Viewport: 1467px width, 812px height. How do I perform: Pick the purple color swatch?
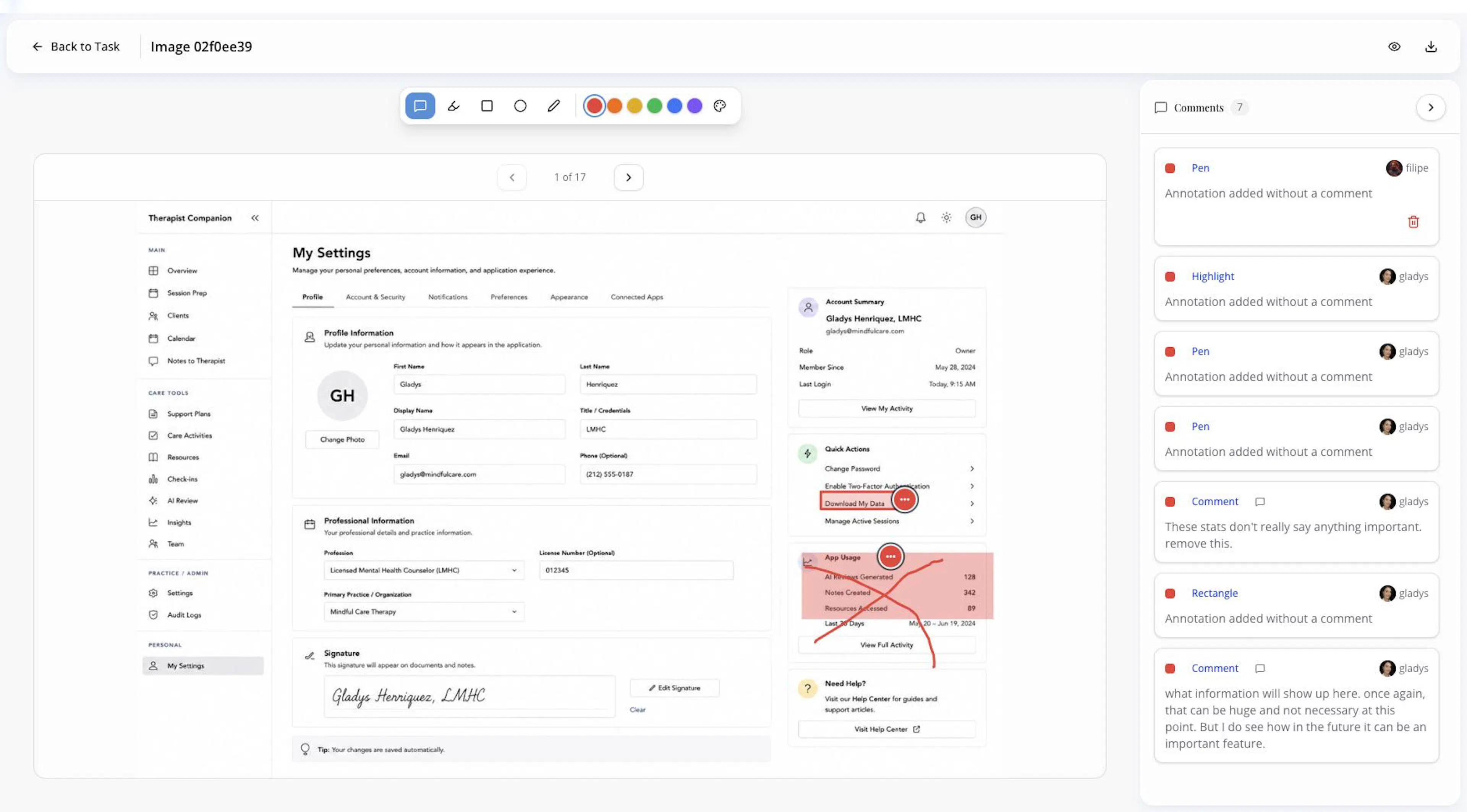pyautogui.click(x=694, y=106)
